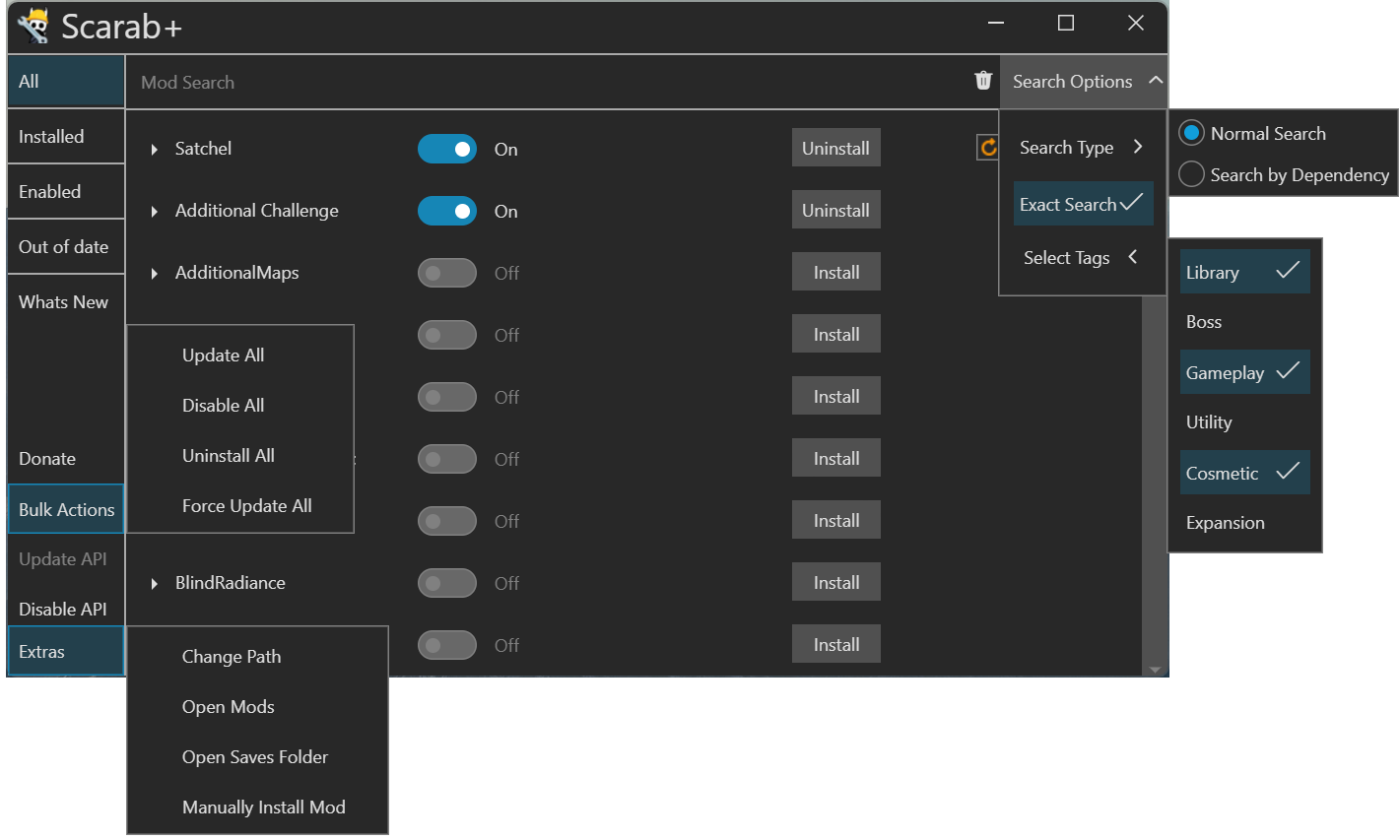Toggle the Exact Search option
The width and height of the screenshot is (1400, 840).
[1083, 204]
